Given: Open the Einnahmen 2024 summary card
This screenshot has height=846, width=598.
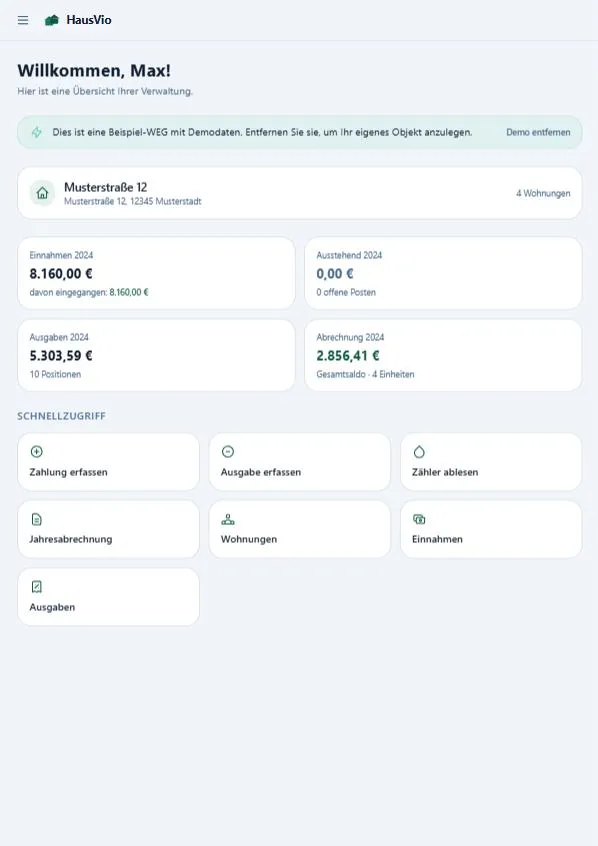Looking at the screenshot, I should (156, 273).
